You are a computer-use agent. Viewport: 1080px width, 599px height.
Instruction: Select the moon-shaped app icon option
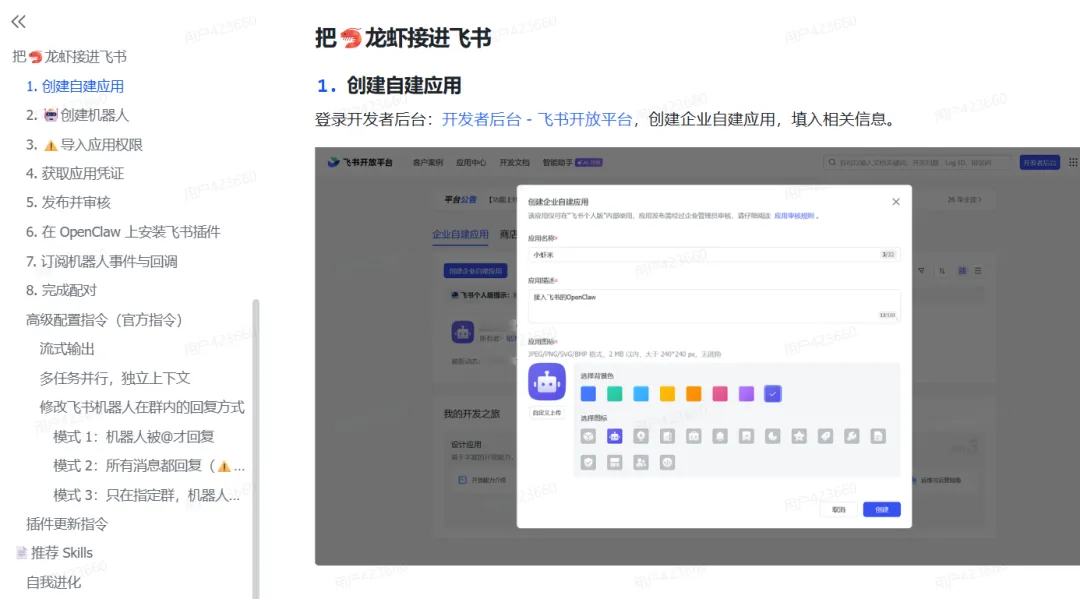point(773,437)
